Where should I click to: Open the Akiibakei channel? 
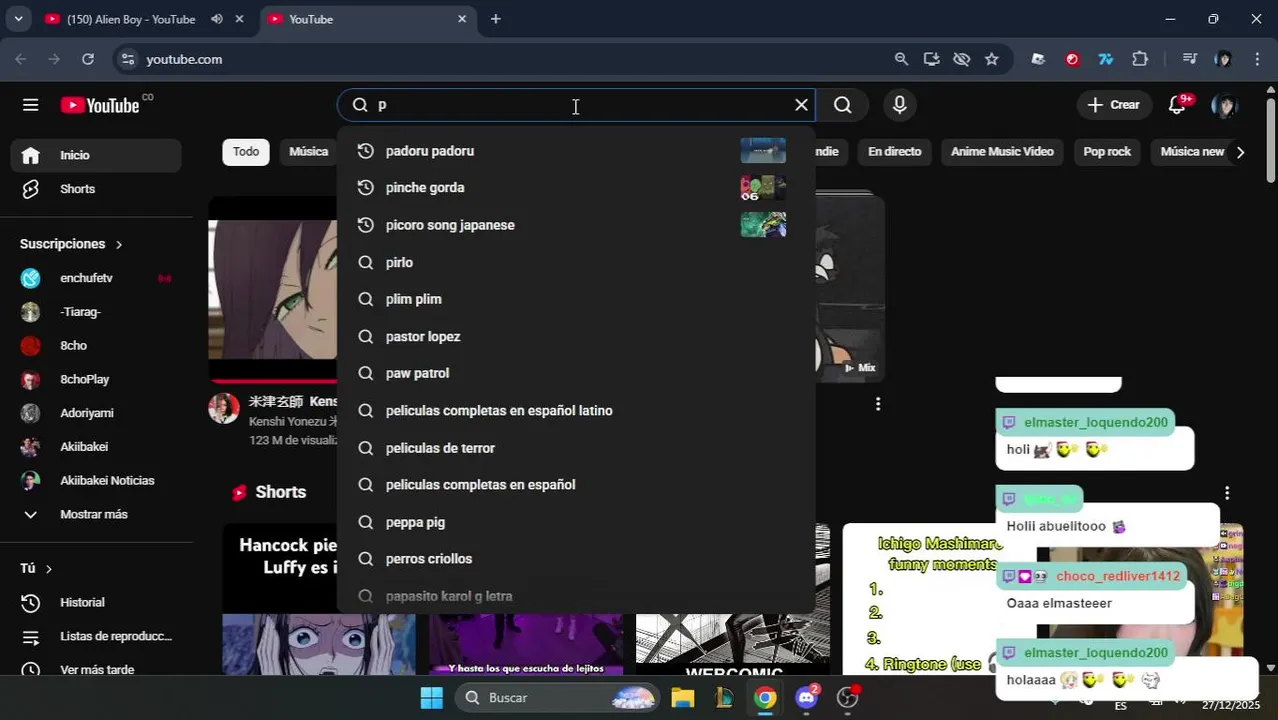96,447
